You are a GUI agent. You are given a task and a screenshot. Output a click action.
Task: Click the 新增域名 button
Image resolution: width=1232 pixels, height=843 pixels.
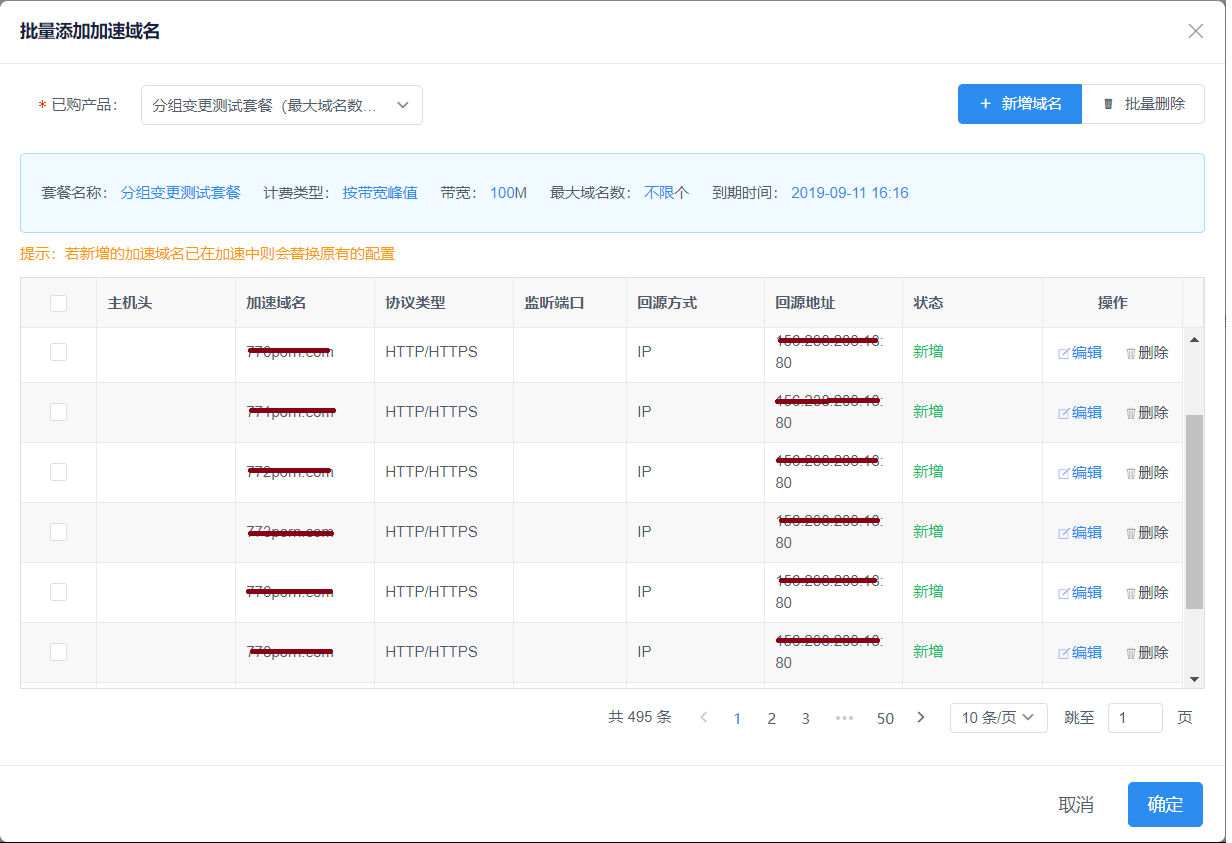[1020, 104]
